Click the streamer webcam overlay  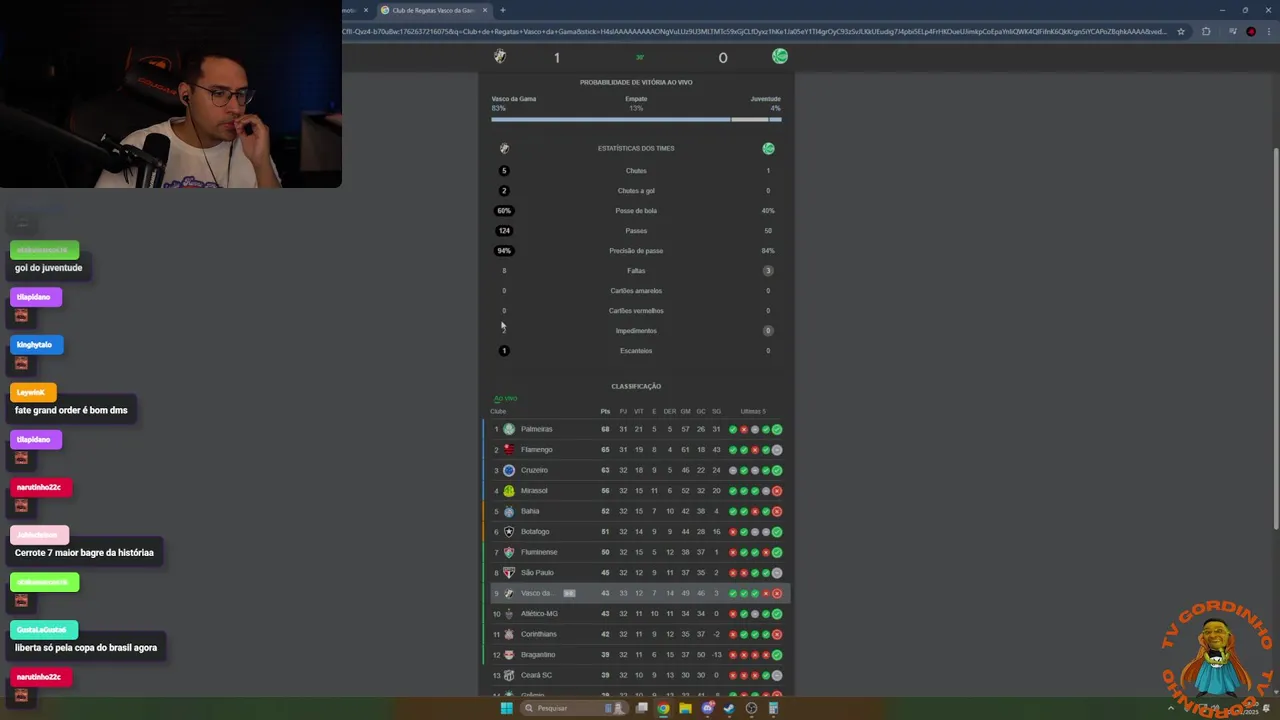click(171, 94)
